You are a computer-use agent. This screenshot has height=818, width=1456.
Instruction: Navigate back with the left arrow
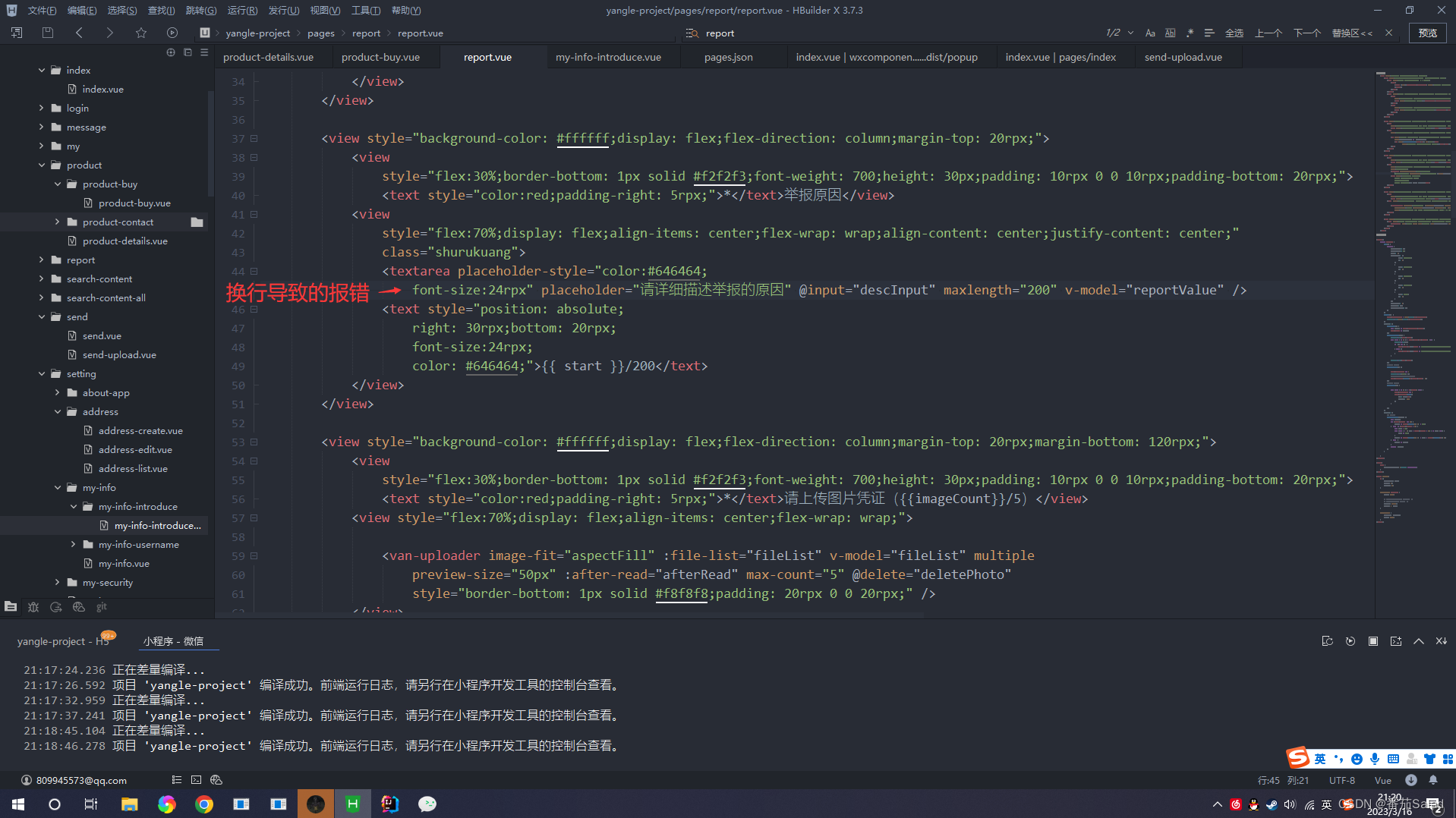79,33
